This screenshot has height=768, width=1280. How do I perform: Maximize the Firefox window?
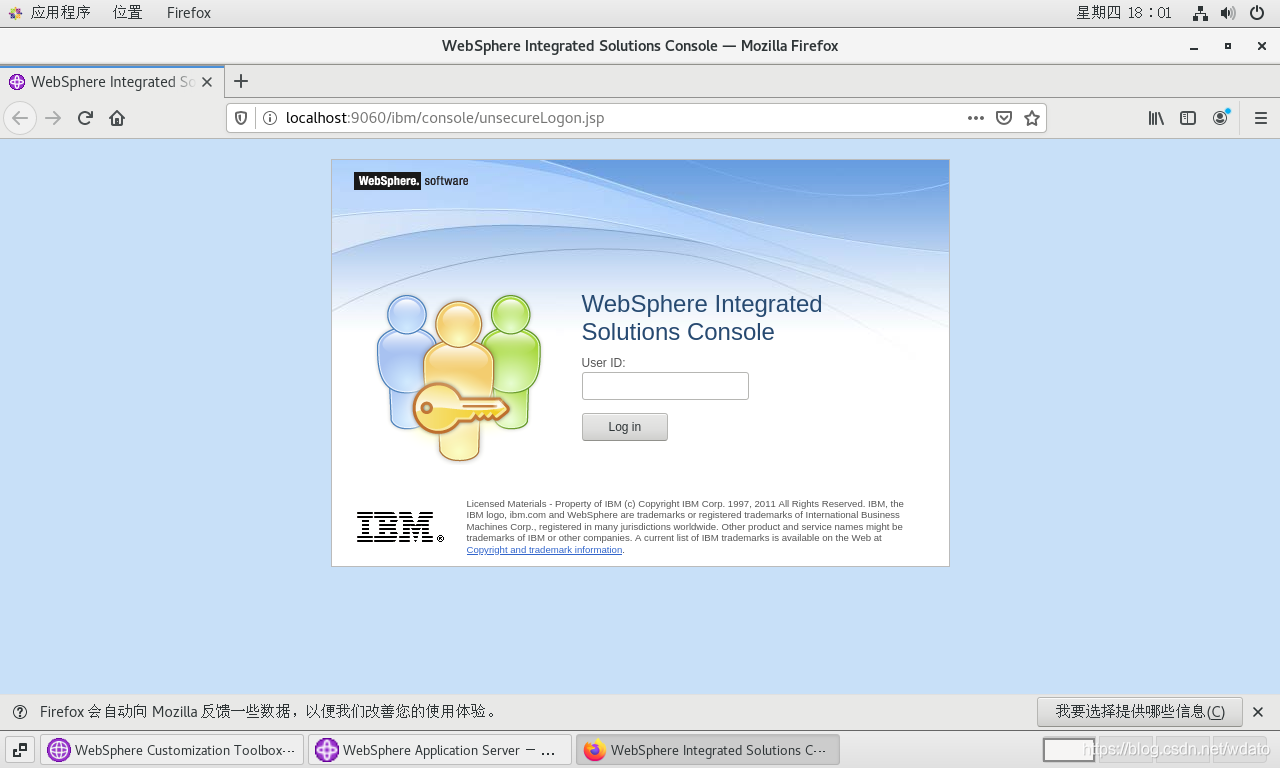[x=1228, y=46]
